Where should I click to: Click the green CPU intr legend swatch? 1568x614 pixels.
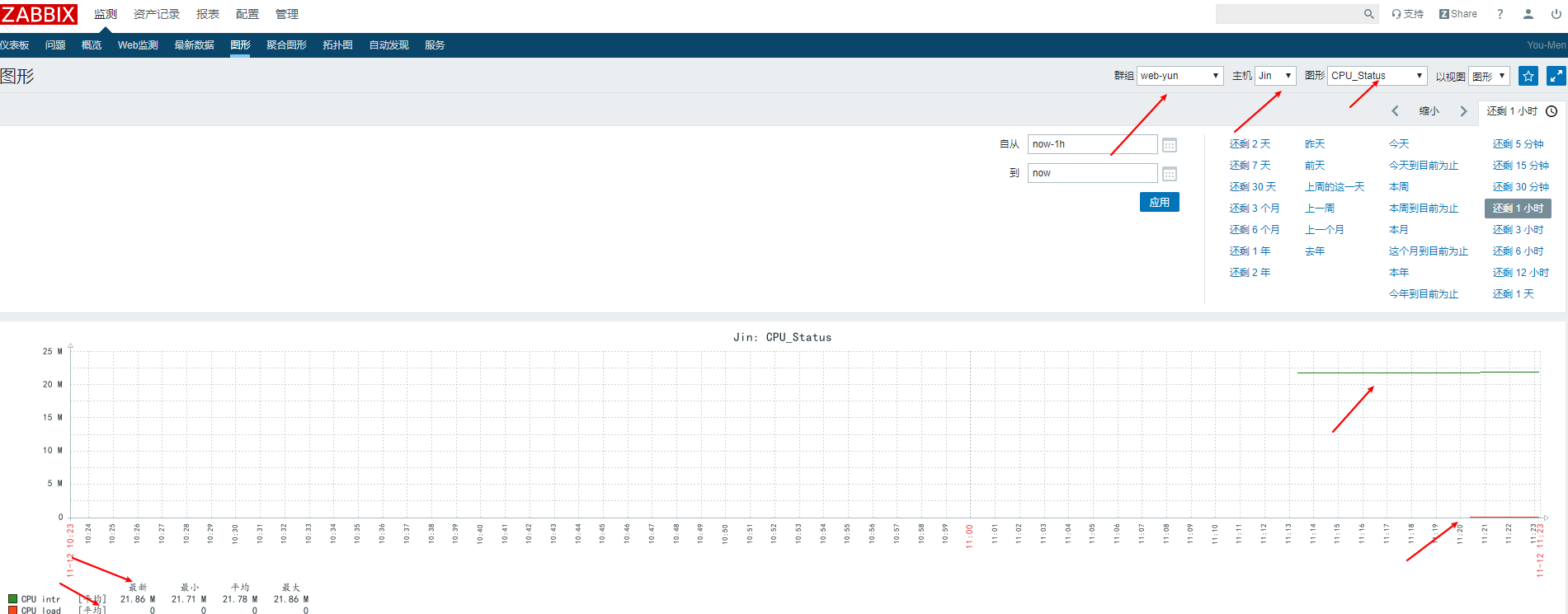pos(12,599)
